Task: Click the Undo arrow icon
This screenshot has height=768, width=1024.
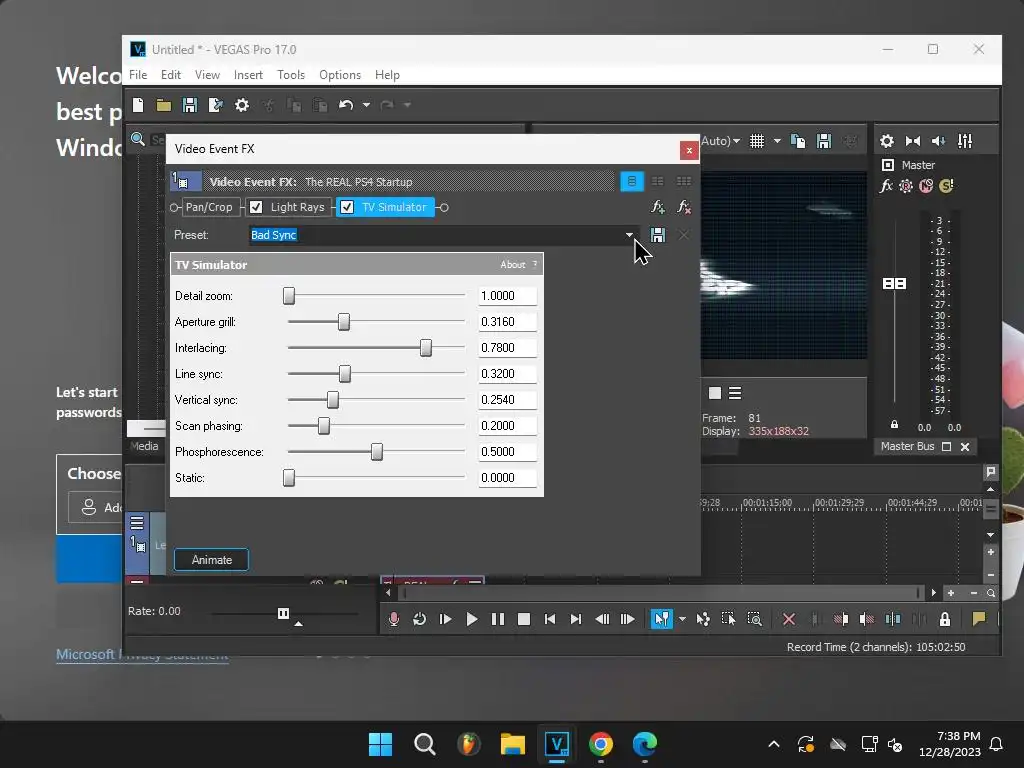Action: 345,105
